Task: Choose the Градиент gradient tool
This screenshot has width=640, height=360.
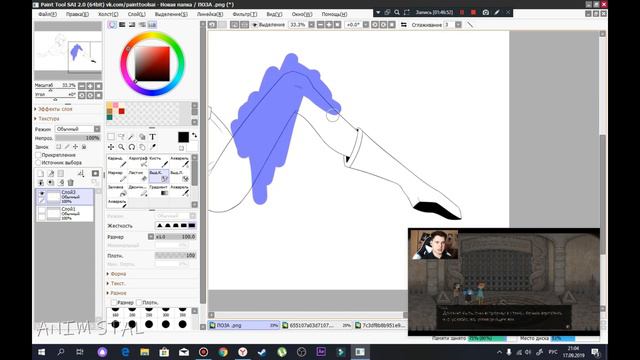Action: [159, 190]
